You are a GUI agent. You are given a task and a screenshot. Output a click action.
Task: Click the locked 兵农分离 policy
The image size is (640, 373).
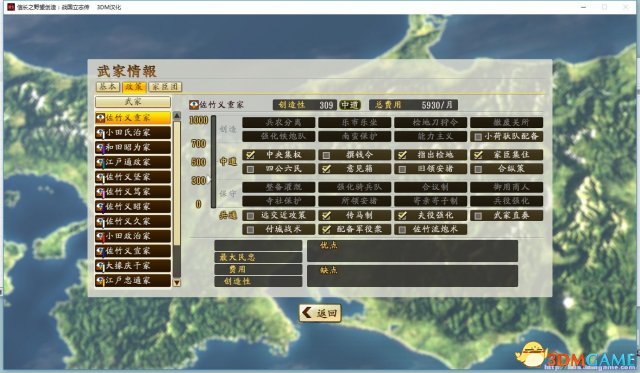tap(279, 122)
